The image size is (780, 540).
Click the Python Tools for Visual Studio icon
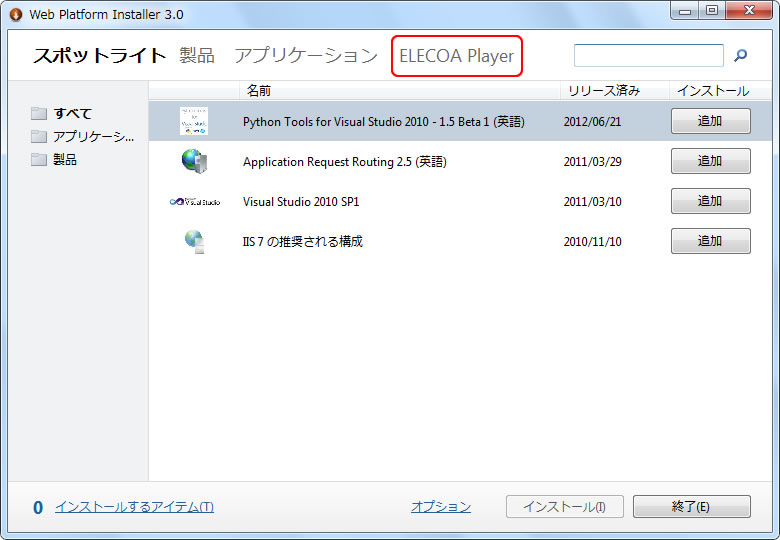[194, 121]
